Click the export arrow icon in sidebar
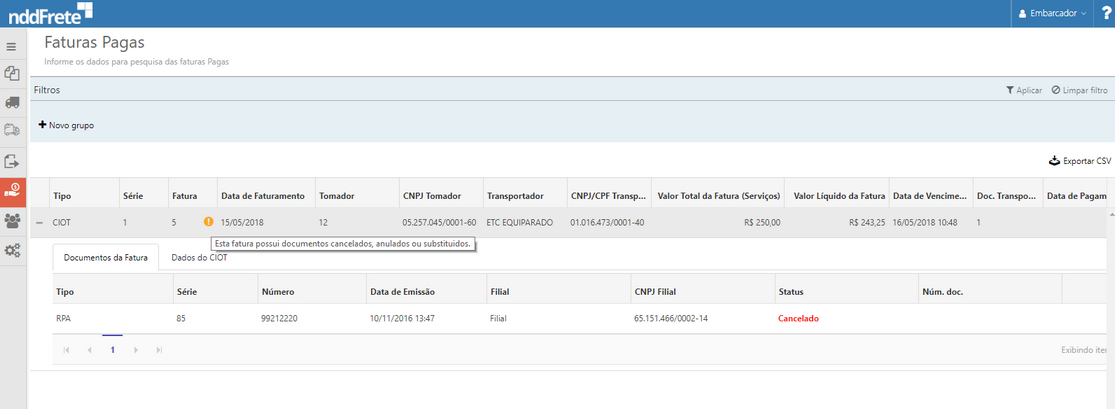Viewport: 1115px width, 409px height. [12, 161]
